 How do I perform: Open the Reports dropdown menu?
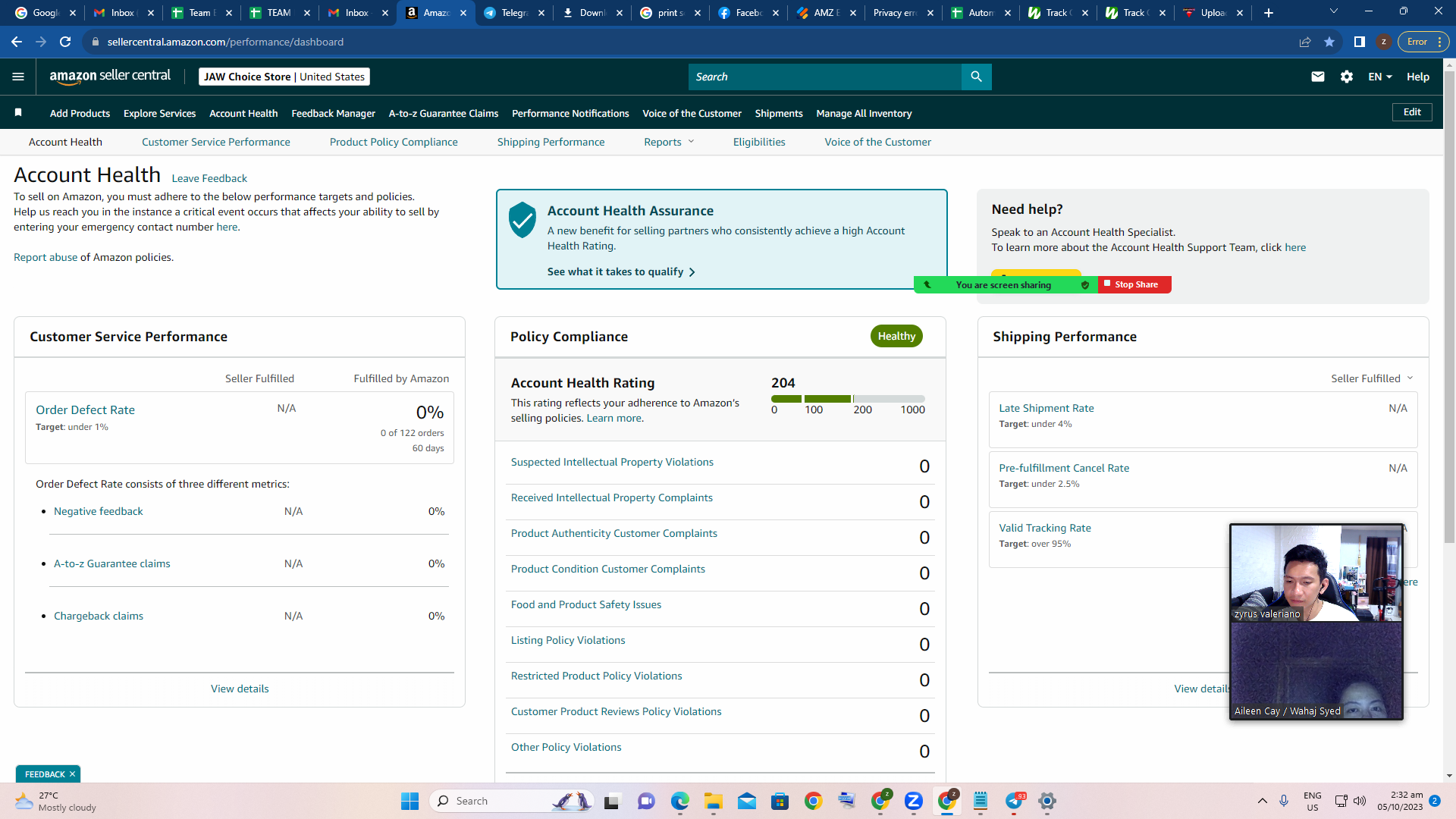coord(669,142)
